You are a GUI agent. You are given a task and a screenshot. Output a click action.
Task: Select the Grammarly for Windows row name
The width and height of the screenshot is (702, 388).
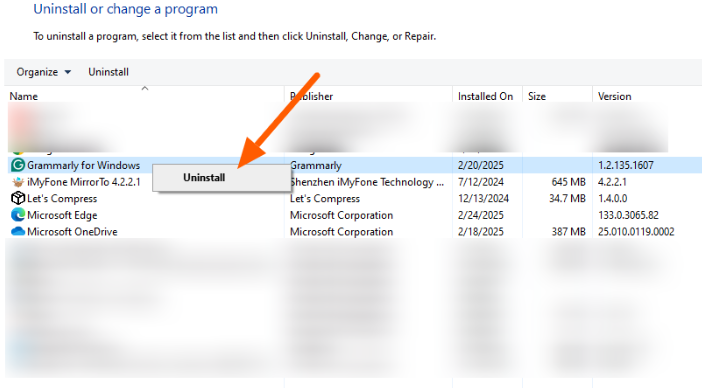click(83, 166)
